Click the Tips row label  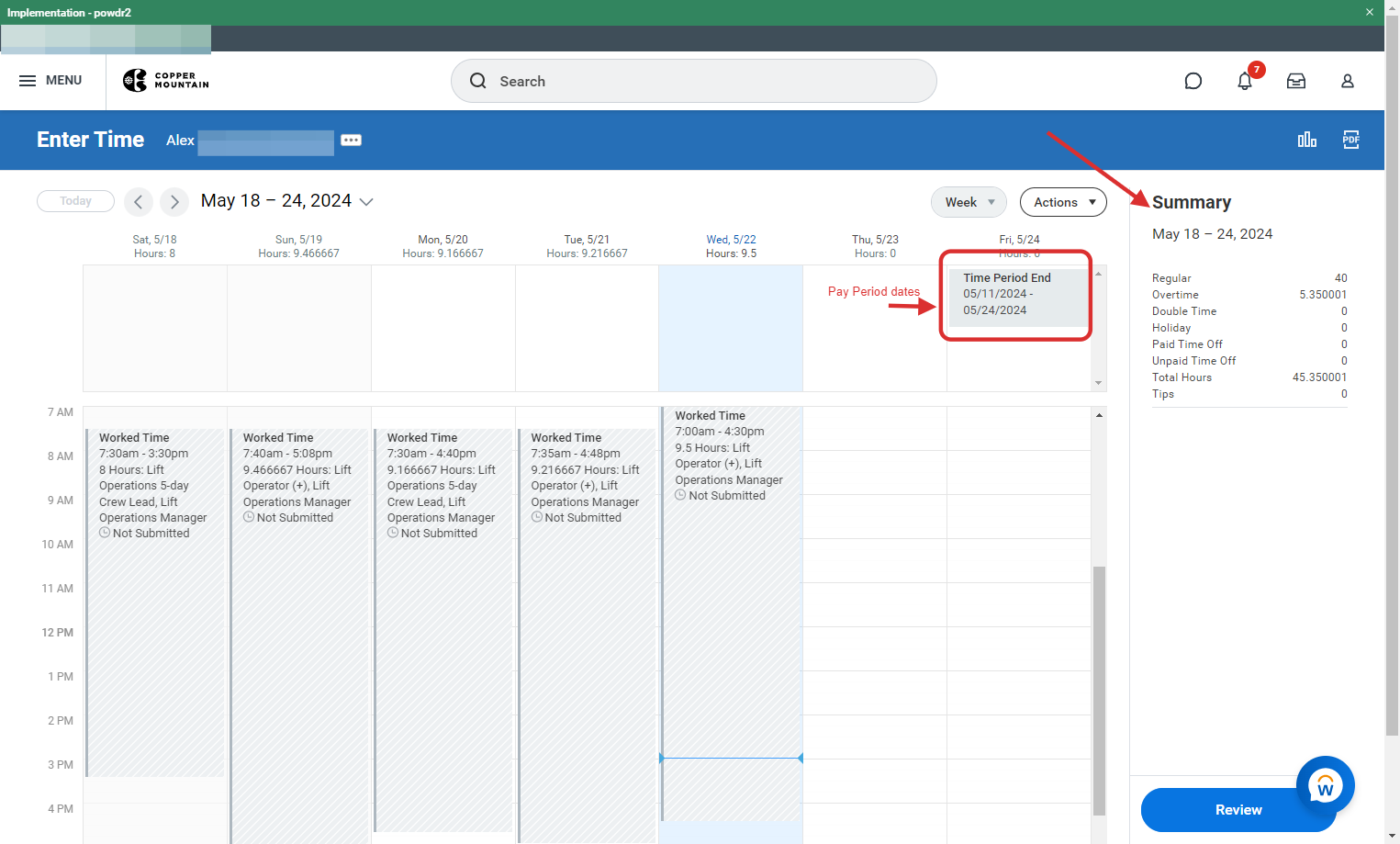[x=1163, y=394]
